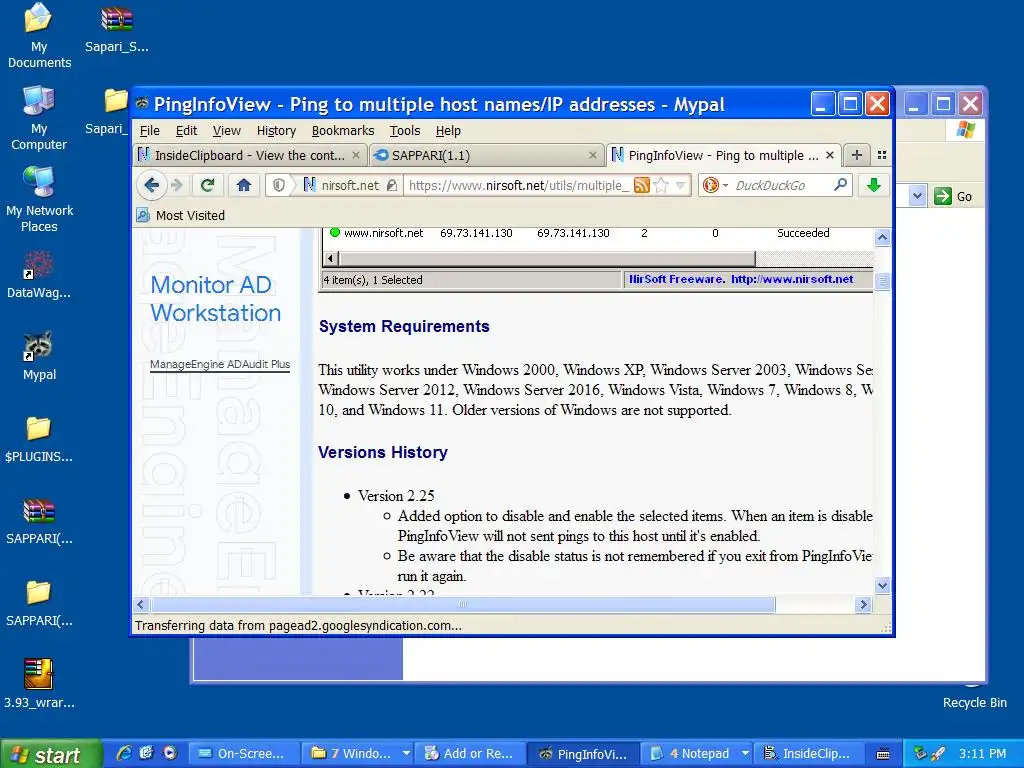This screenshot has width=1024, height=768.
Task: Open the 7 Windo... taskbar group
Action: [358, 754]
